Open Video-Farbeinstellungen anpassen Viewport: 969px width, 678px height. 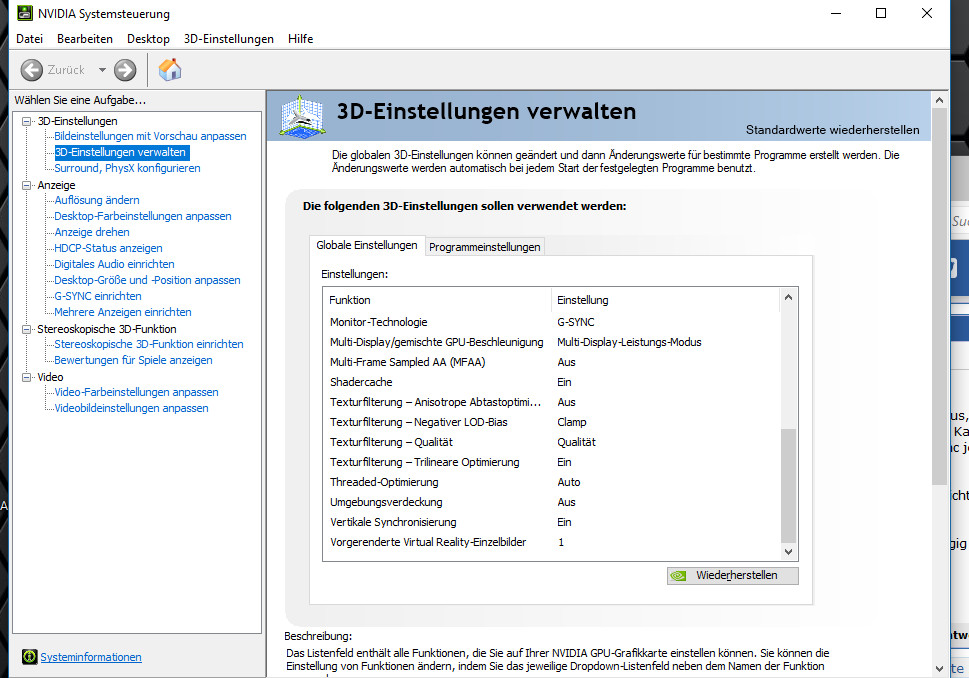pyautogui.click(x=137, y=392)
